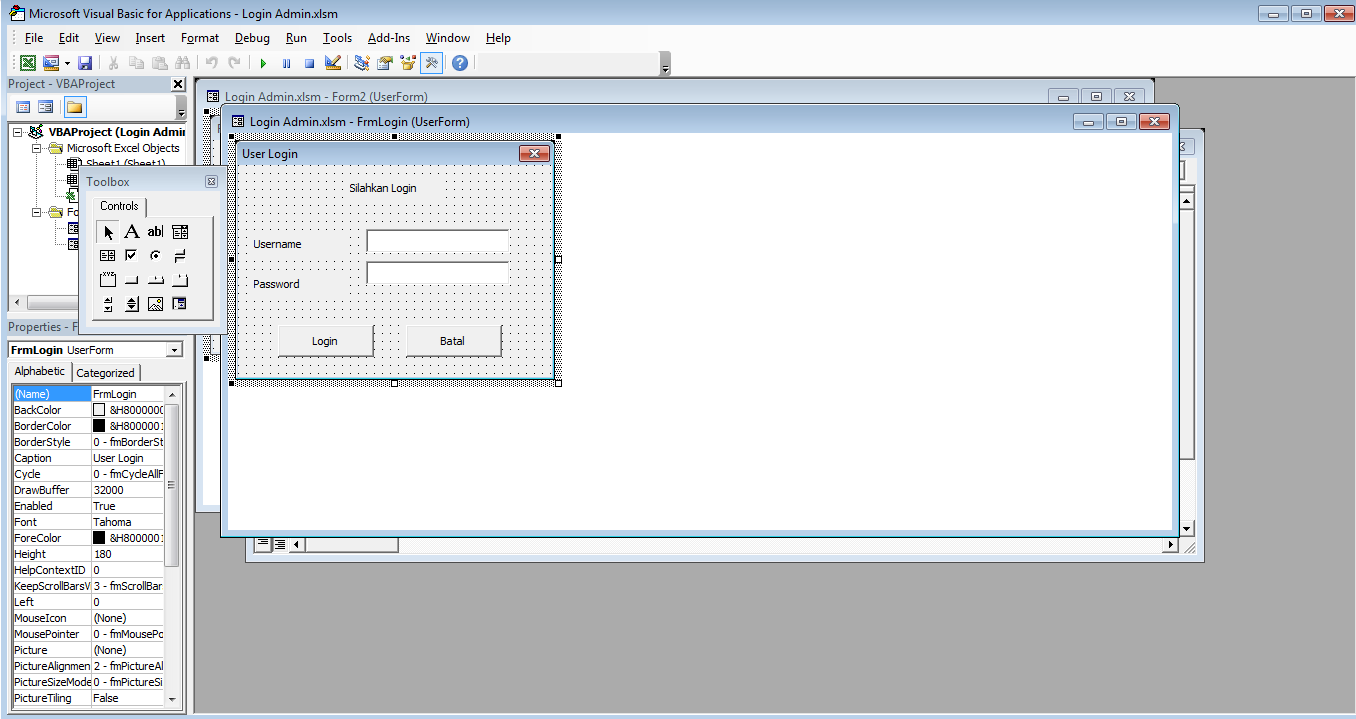The width and height of the screenshot is (1356, 719).
Task: Click the Reset stop square icon
Action: point(309,63)
